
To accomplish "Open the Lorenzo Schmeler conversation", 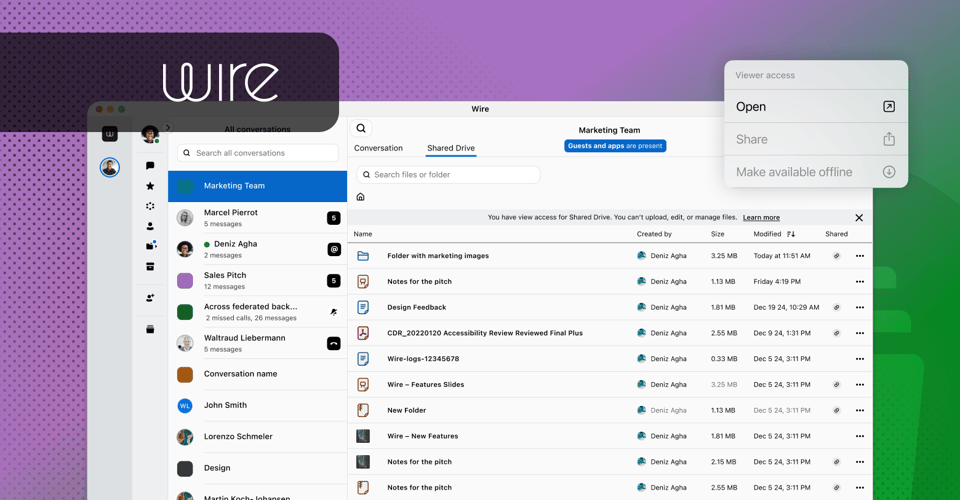I will tap(258, 436).
